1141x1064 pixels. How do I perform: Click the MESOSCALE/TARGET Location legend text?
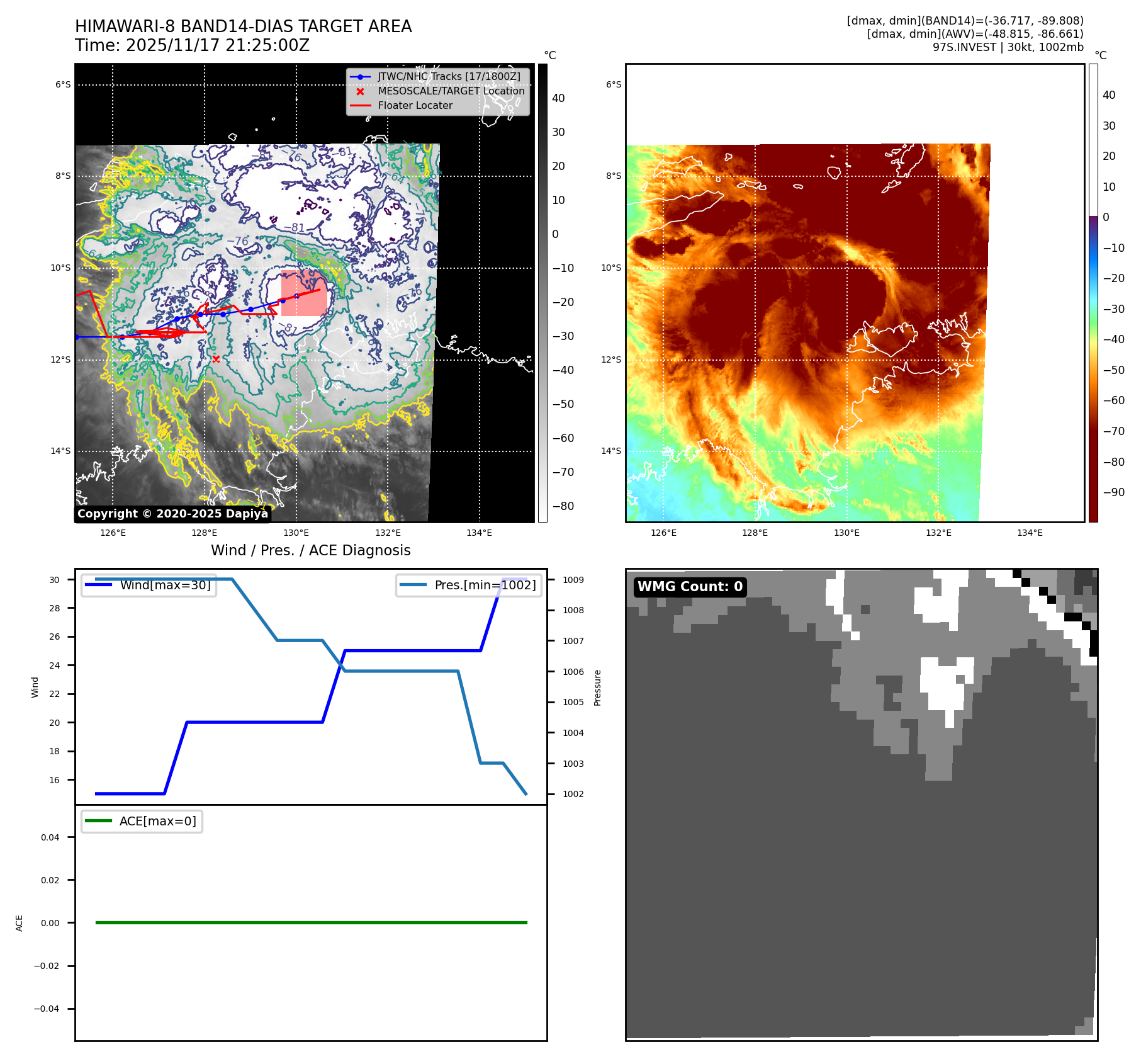click(x=451, y=91)
